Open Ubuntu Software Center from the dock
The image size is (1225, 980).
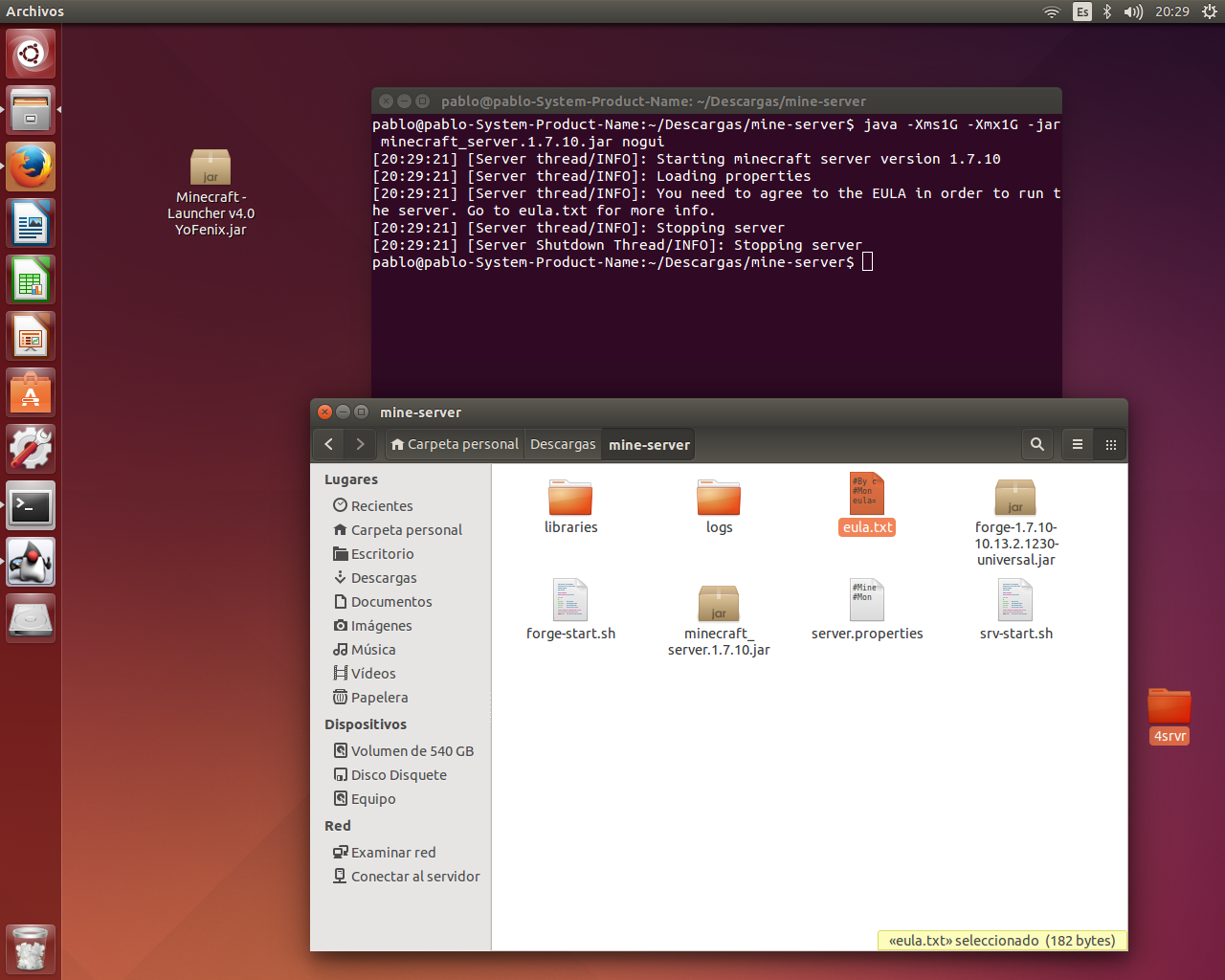pyautogui.click(x=31, y=392)
